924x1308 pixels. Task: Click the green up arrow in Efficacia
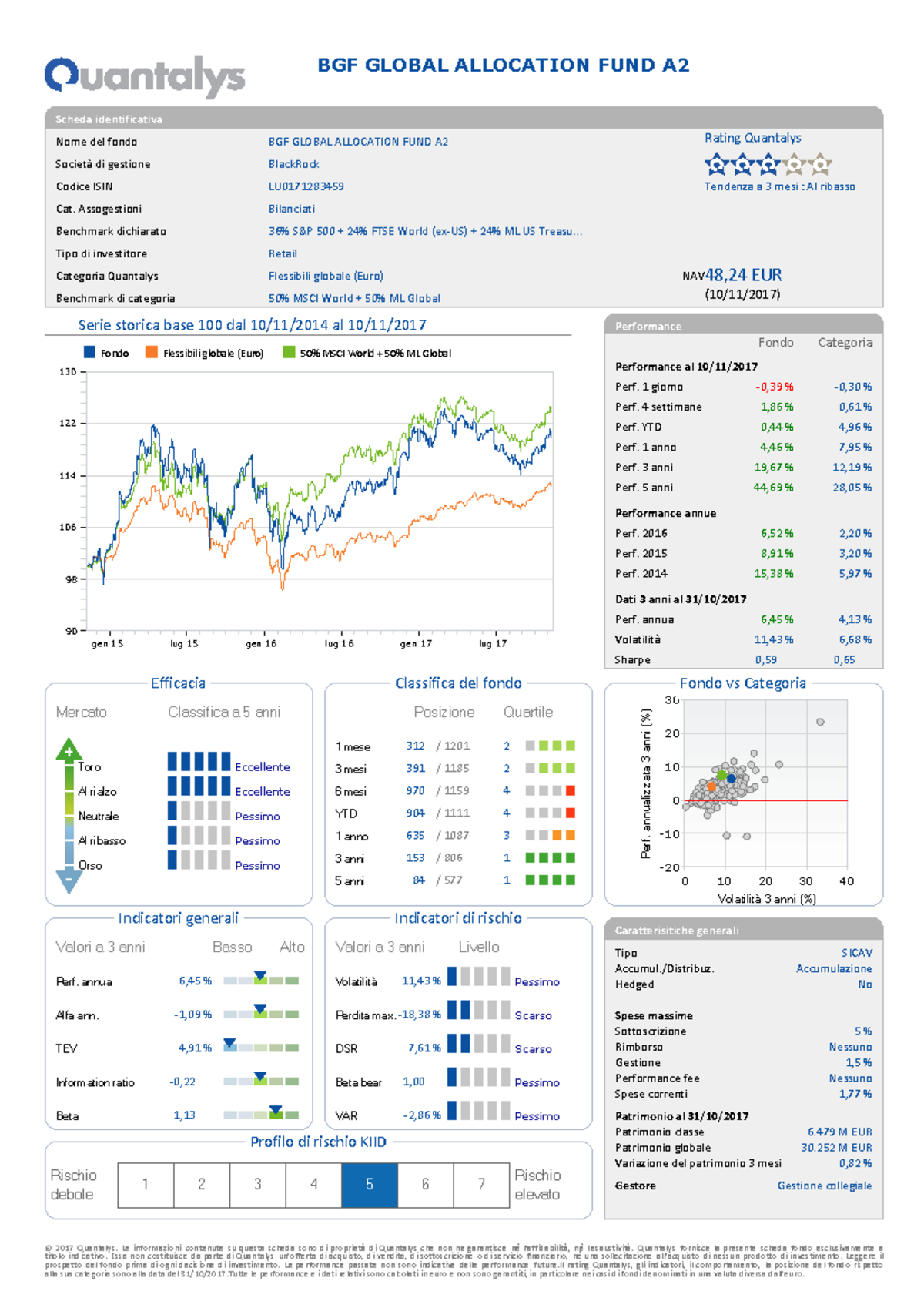point(69,750)
